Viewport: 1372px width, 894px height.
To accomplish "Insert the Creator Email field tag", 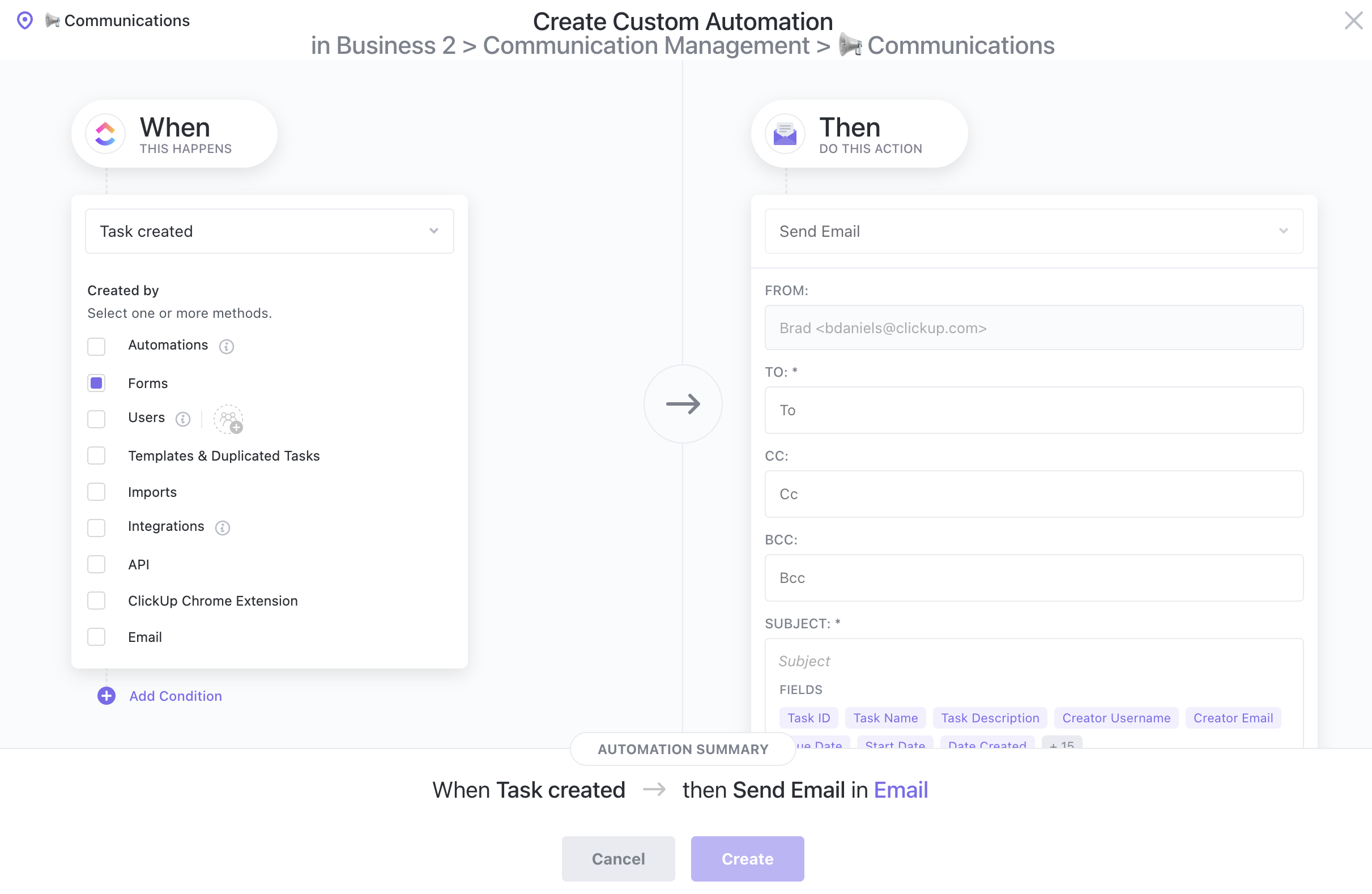I will pyautogui.click(x=1233, y=718).
